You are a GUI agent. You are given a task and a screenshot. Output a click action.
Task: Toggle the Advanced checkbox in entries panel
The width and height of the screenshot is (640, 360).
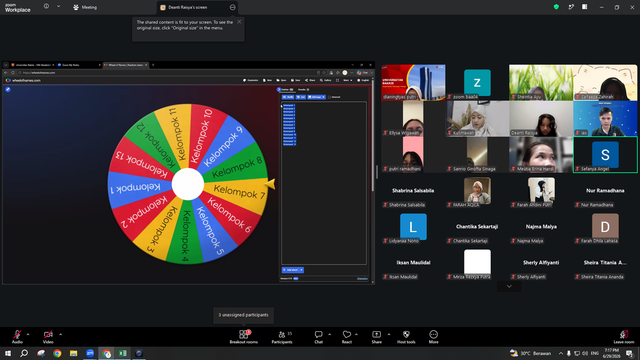(329, 97)
